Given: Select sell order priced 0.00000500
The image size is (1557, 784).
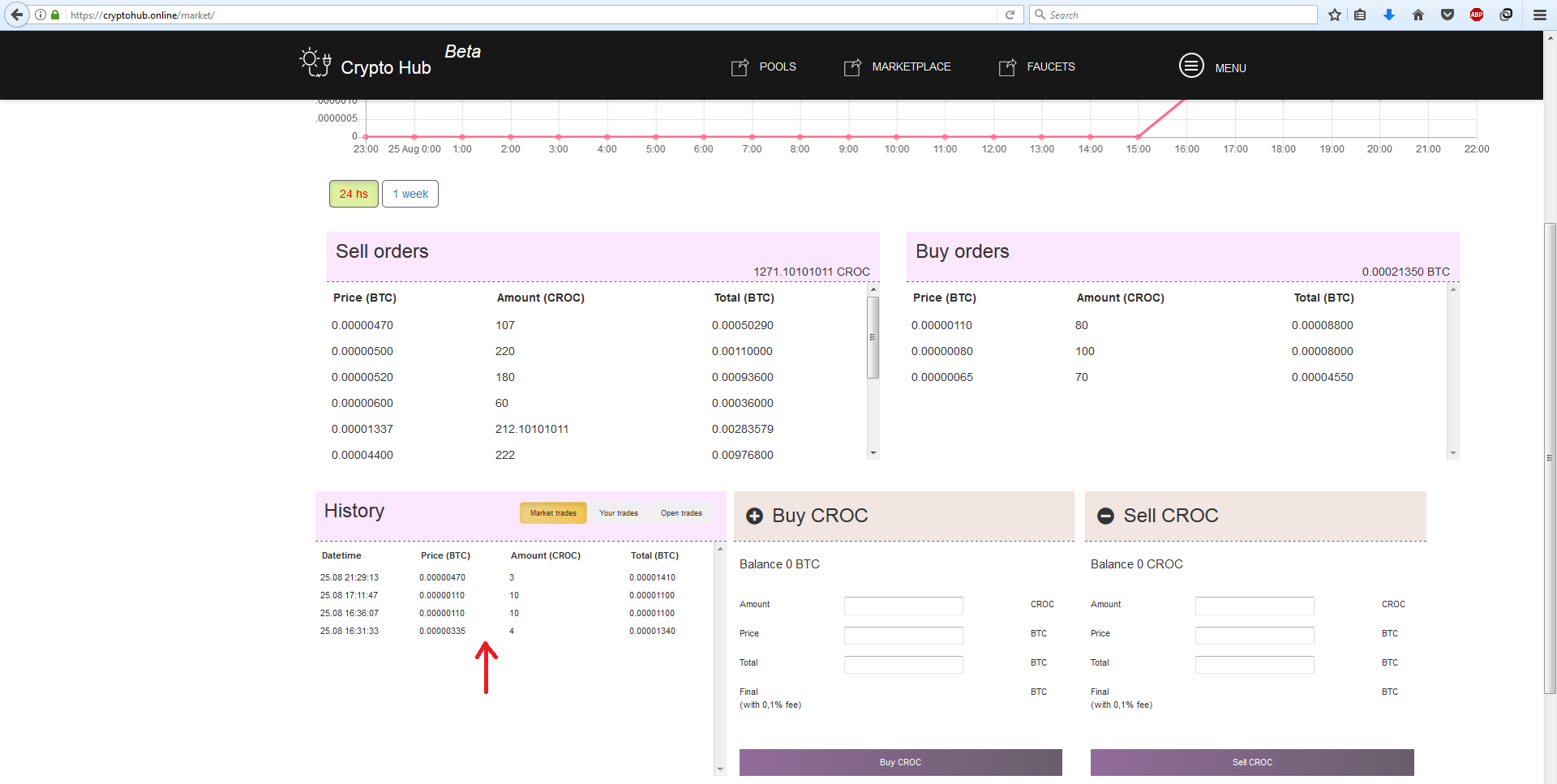Looking at the screenshot, I should click(597, 351).
